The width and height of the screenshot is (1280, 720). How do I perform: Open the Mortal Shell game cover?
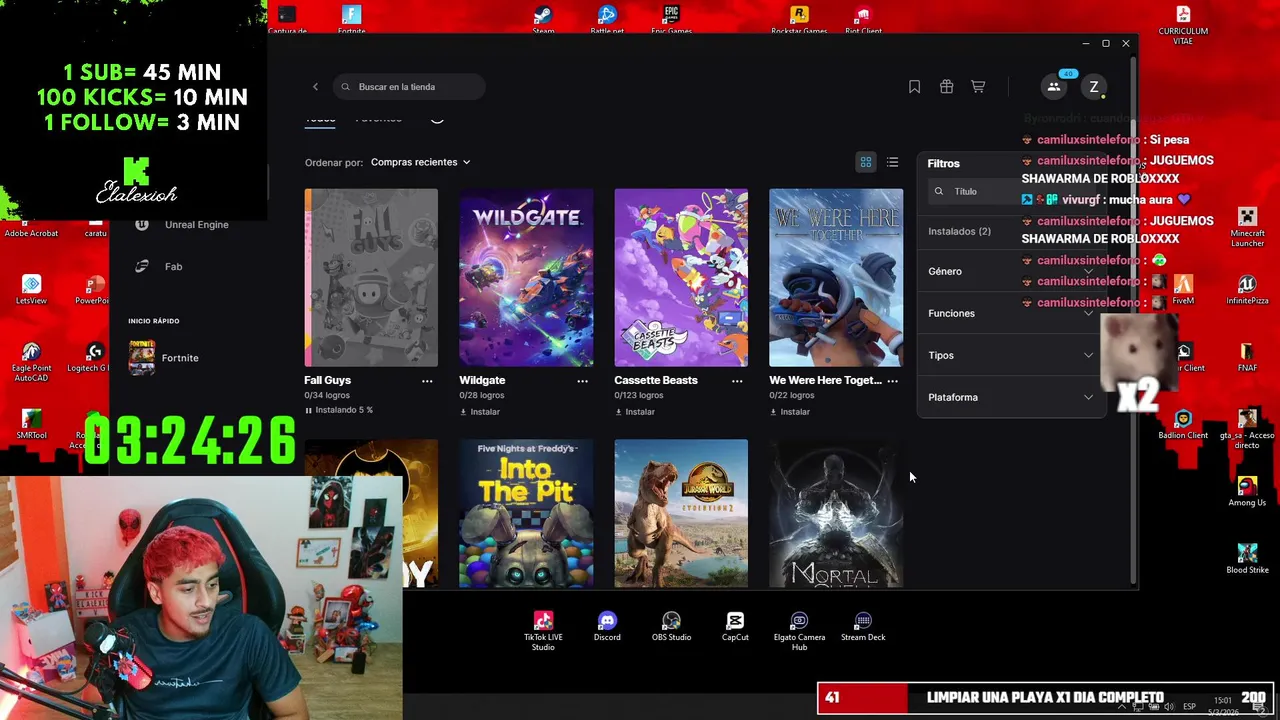tap(836, 514)
